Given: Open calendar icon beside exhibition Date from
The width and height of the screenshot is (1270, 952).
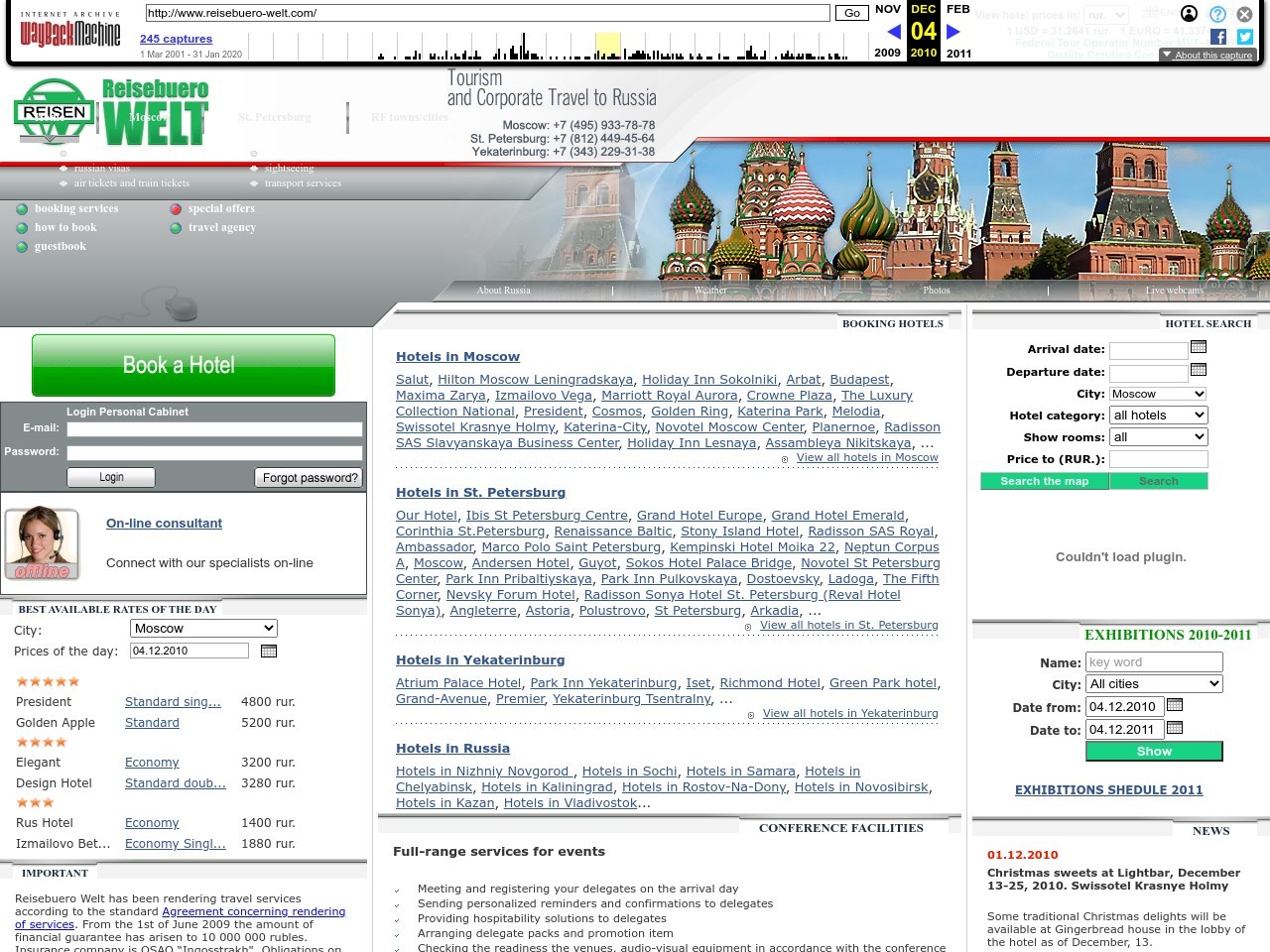Looking at the screenshot, I should pos(1175,705).
